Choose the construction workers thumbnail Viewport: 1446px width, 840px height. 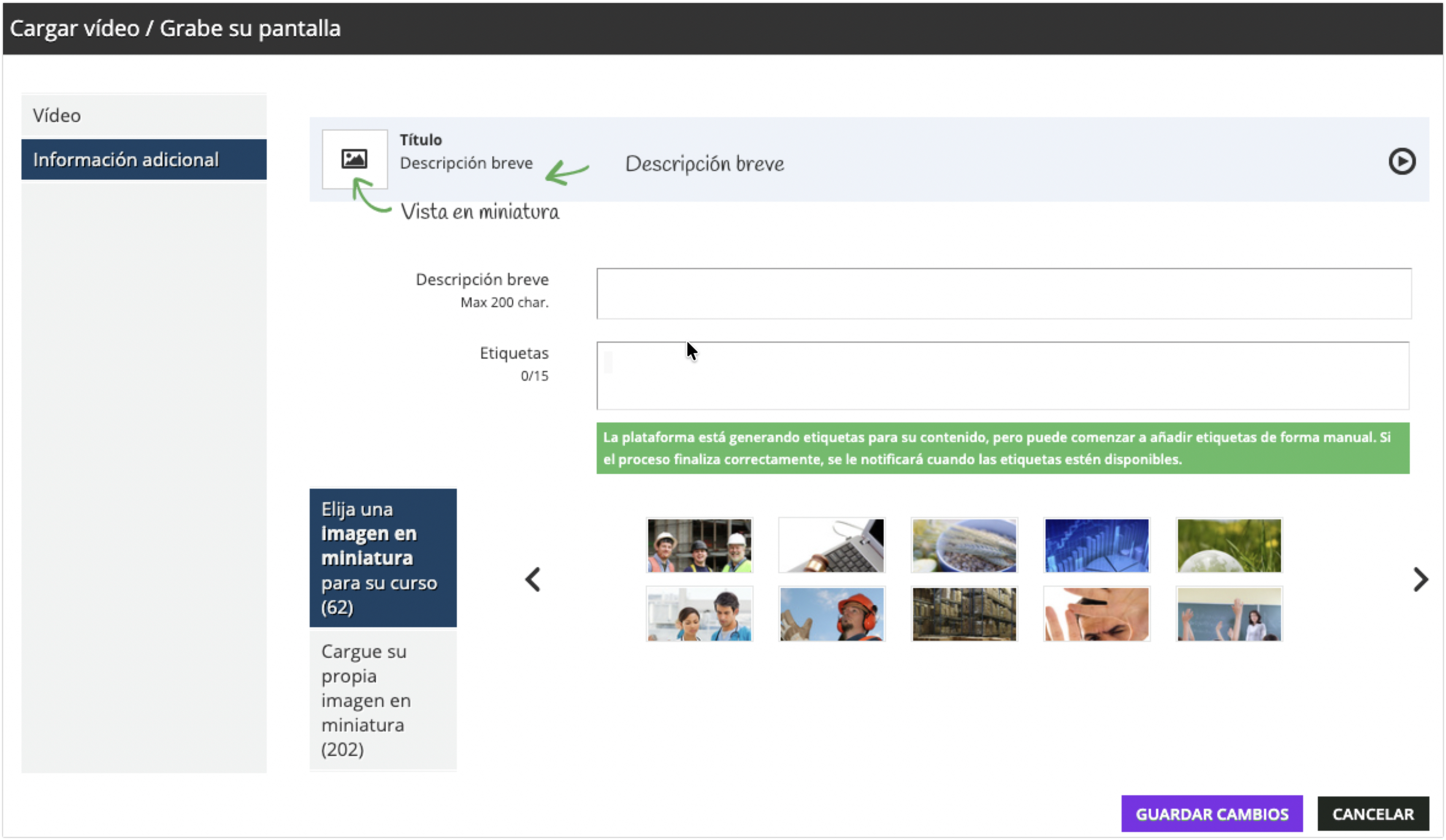click(x=699, y=546)
